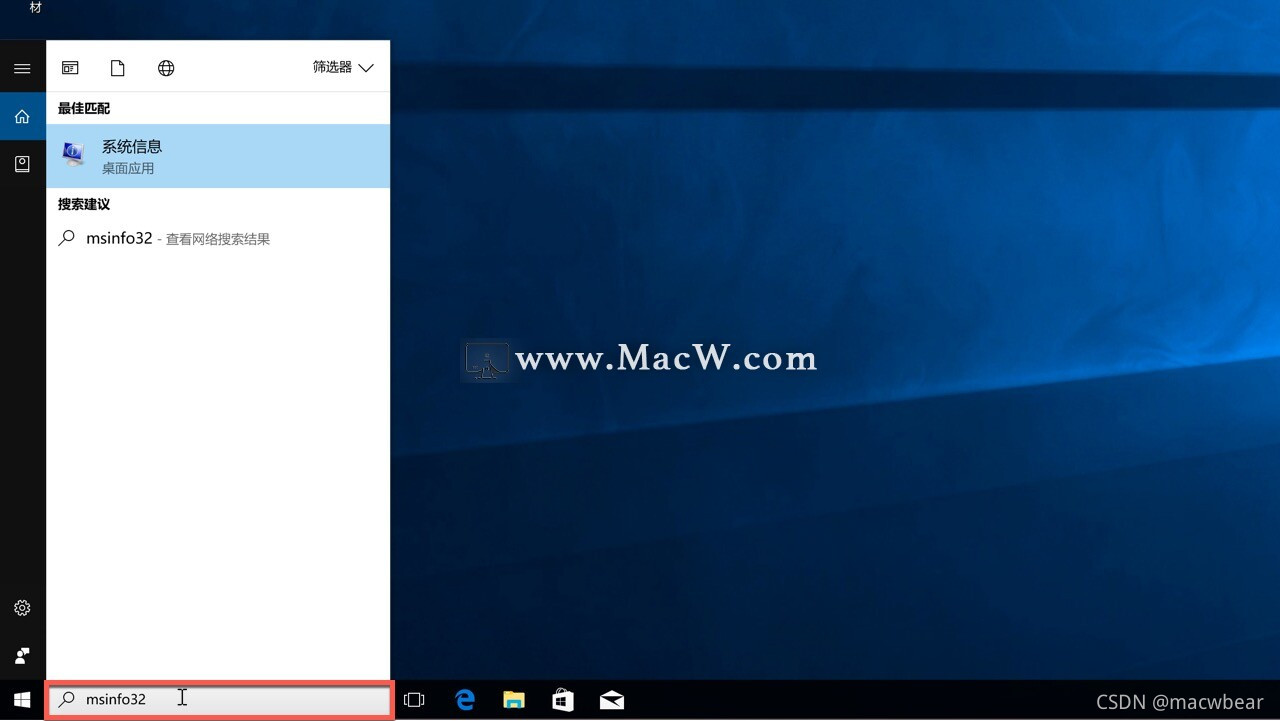Click the magnifier icon in search box
The image size is (1280, 721).
pyautogui.click(x=67, y=699)
